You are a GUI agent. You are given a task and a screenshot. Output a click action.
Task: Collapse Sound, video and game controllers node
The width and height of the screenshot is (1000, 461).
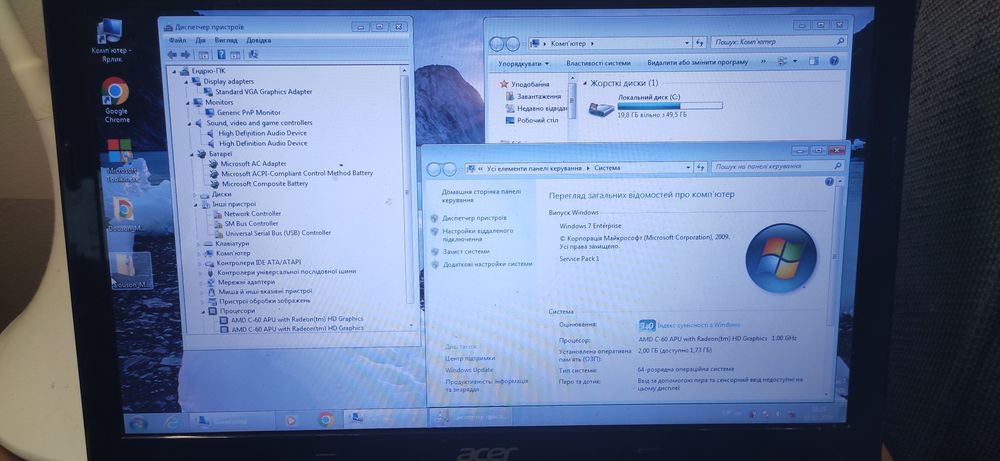(189, 122)
